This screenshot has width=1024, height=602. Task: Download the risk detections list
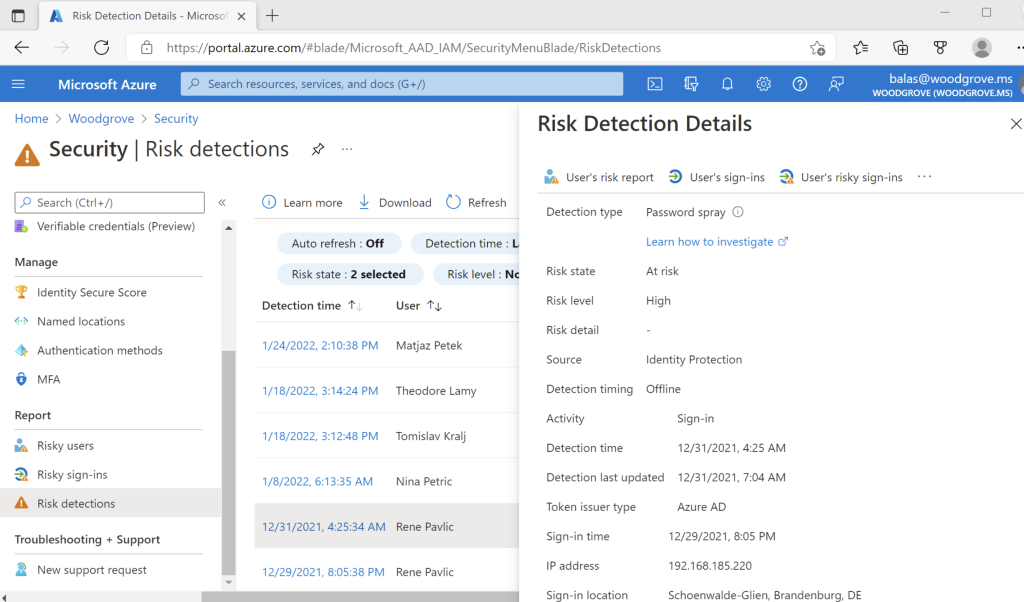click(x=395, y=202)
